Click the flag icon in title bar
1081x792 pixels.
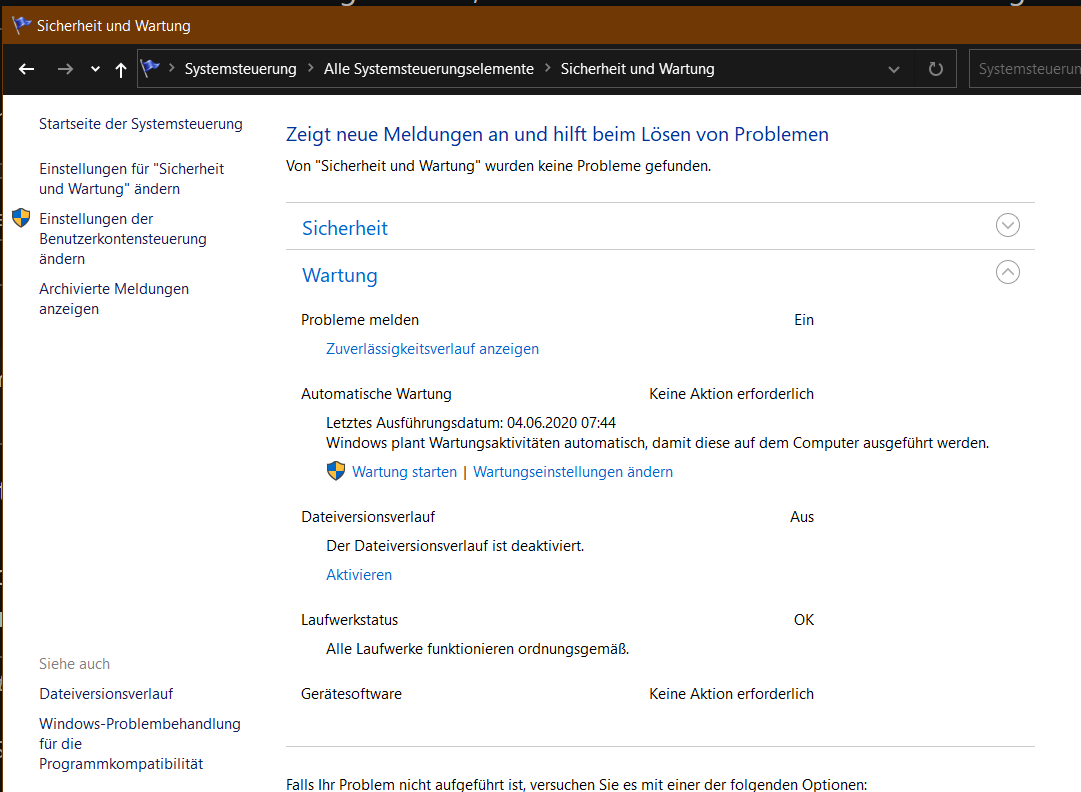tap(21, 26)
